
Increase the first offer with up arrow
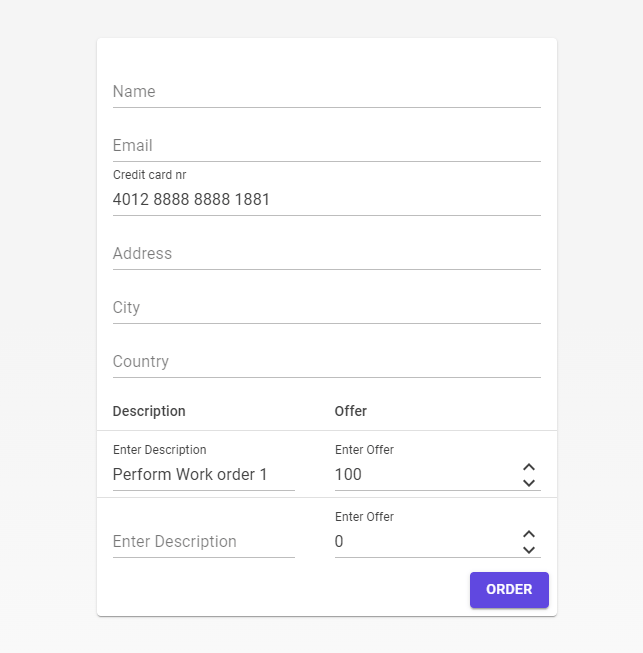click(x=529, y=467)
